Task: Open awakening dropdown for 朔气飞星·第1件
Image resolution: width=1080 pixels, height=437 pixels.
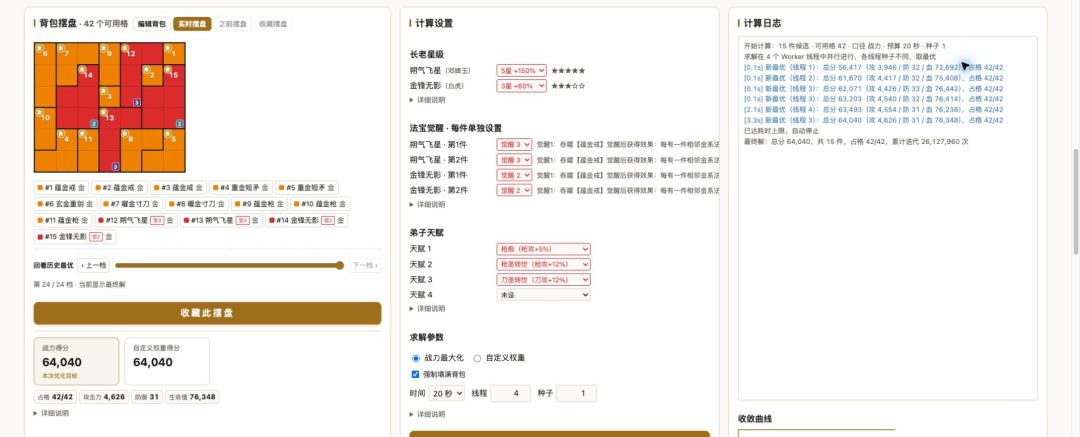Action: tap(515, 144)
